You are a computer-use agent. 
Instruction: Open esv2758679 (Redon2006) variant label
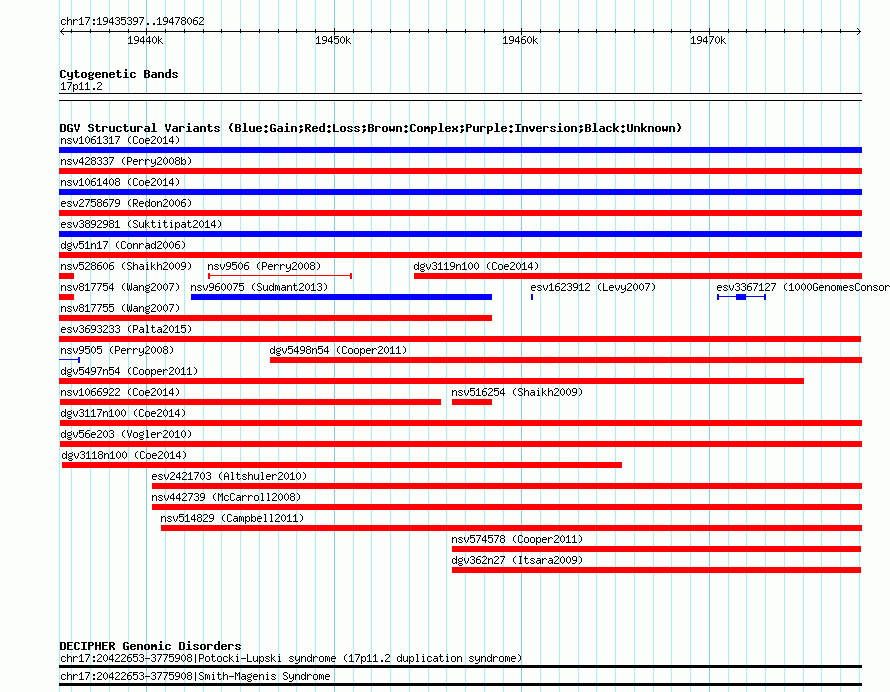tap(126, 203)
